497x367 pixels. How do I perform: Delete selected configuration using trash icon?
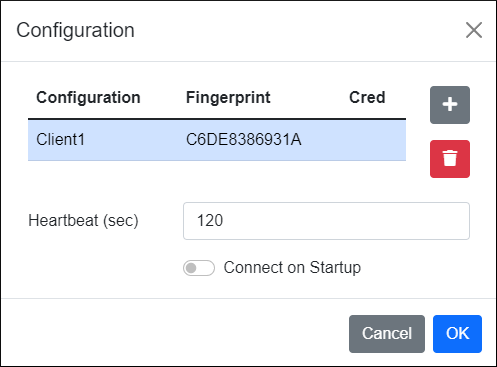tap(450, 159)
